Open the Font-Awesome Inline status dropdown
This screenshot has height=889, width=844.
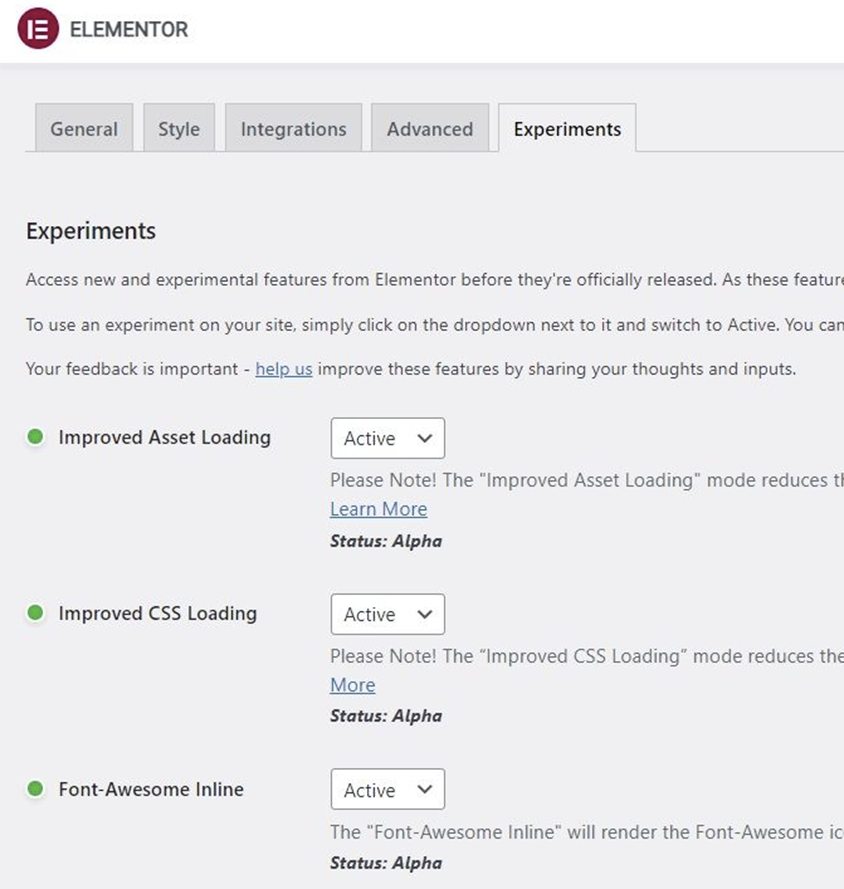point(387,789)
